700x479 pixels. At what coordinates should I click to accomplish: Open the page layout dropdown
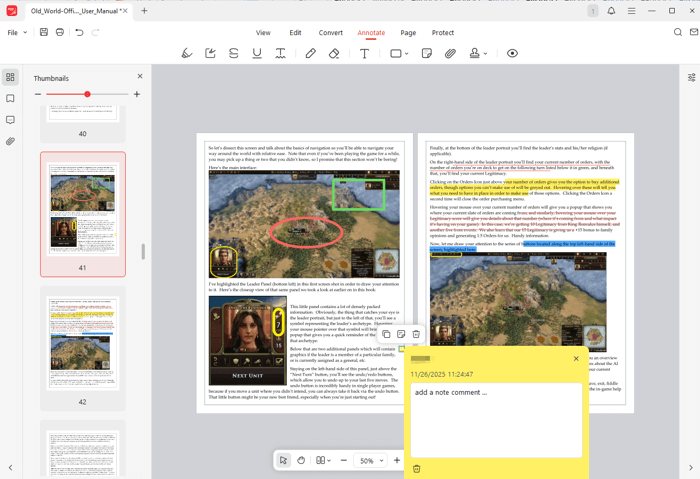[x=323, y=460]
